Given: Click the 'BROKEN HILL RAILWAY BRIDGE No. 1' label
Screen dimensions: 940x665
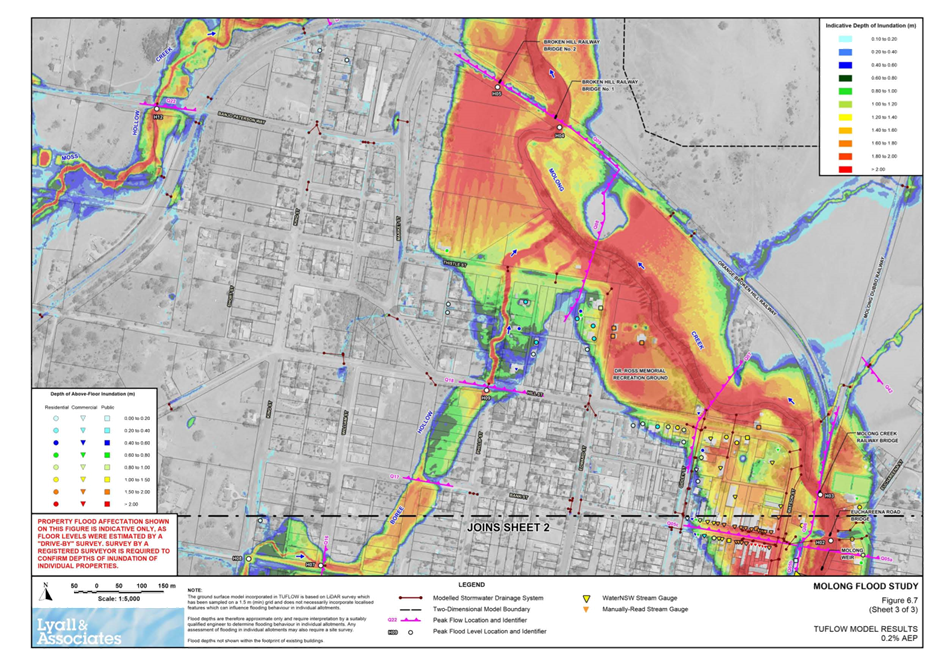Looking at the screenshot, I should (610, 85).
